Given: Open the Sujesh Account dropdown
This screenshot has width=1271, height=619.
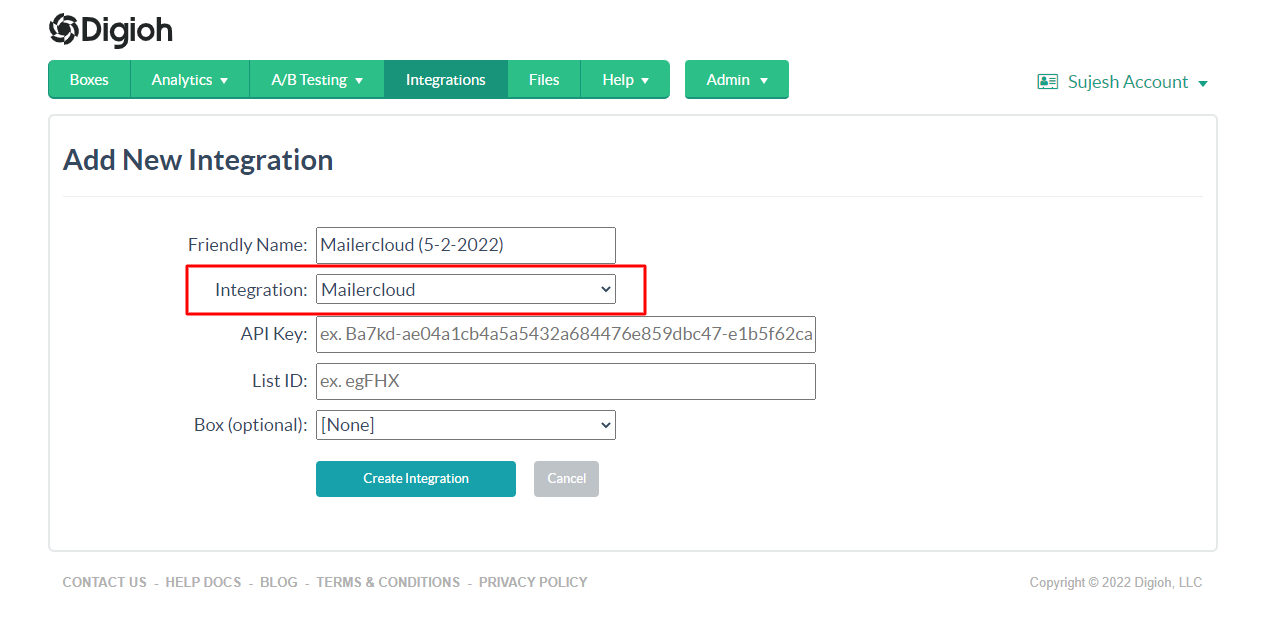Looking at the screenshot, I should [x=1137, y=82].
